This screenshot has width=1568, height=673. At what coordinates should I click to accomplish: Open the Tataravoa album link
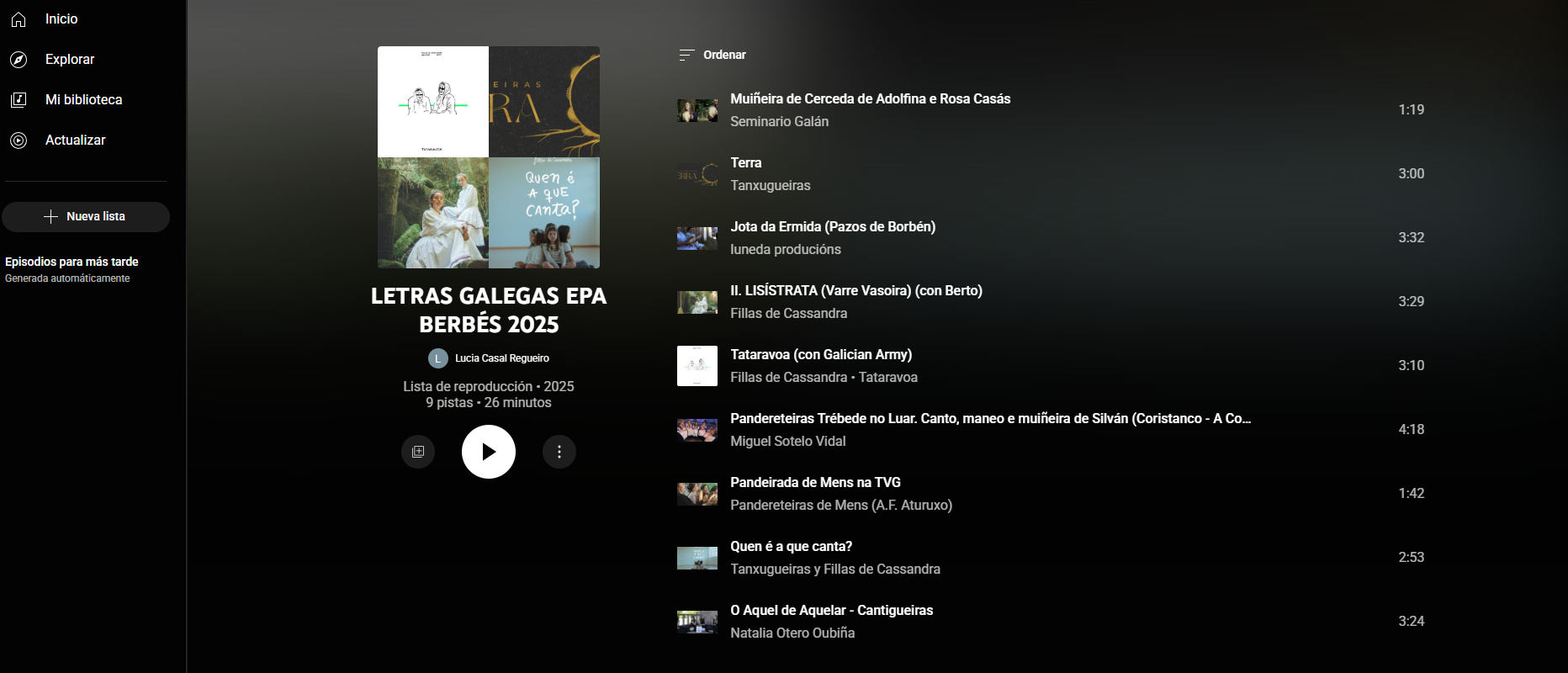[888, 378]
